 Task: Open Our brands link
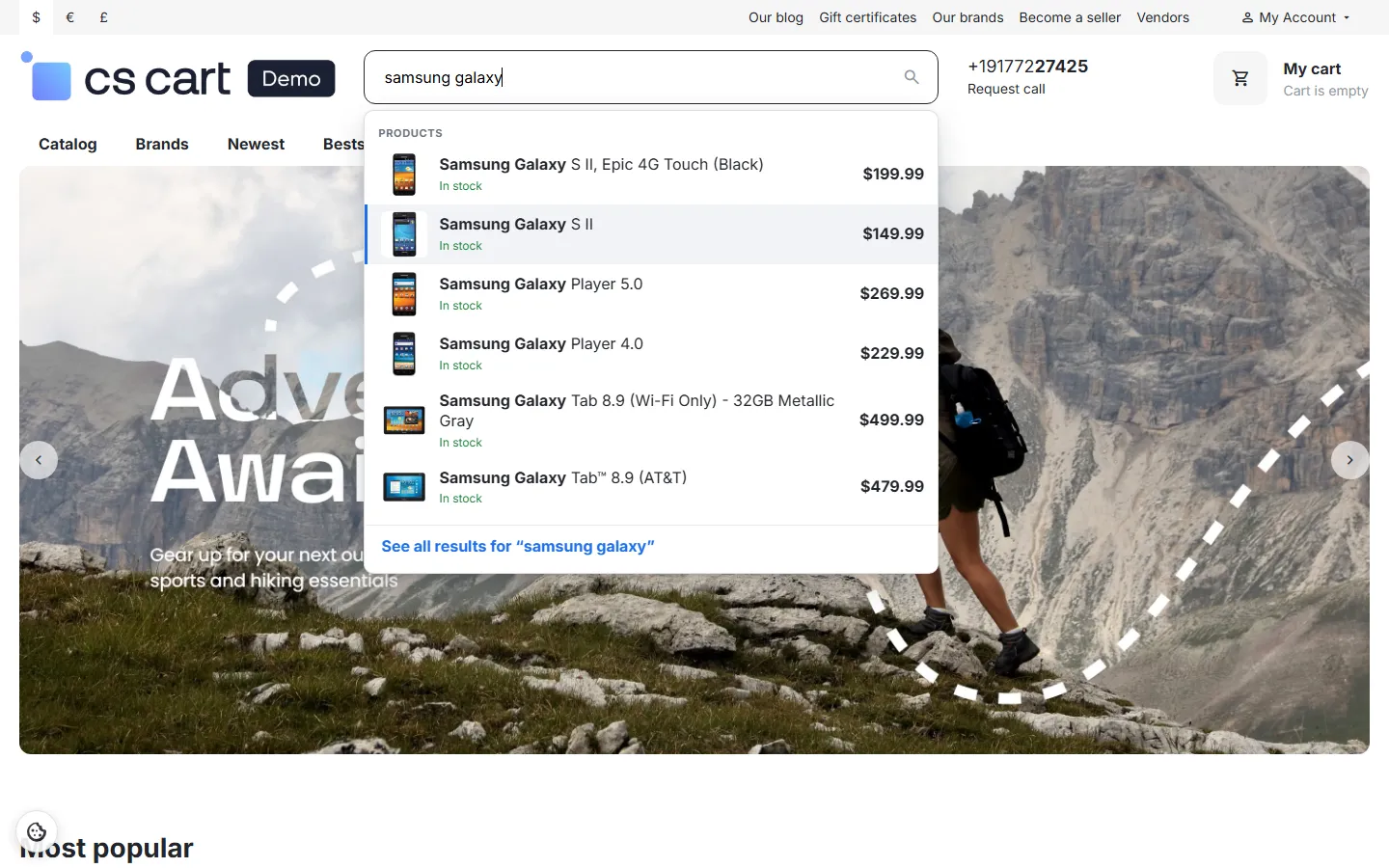coord(967,17)
